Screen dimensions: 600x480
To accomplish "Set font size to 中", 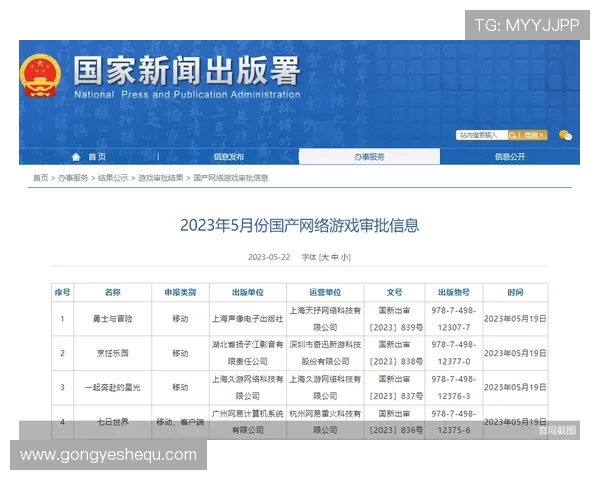I will (x=335, y=257).
